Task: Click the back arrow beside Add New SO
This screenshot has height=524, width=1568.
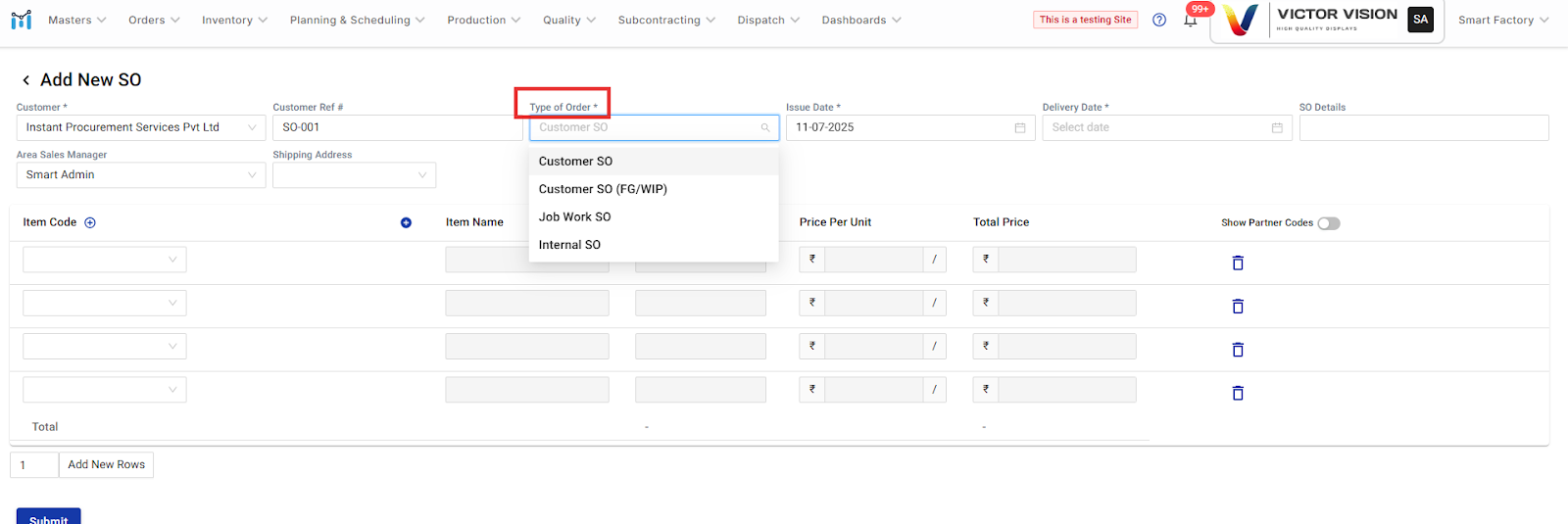Action: 25,80
